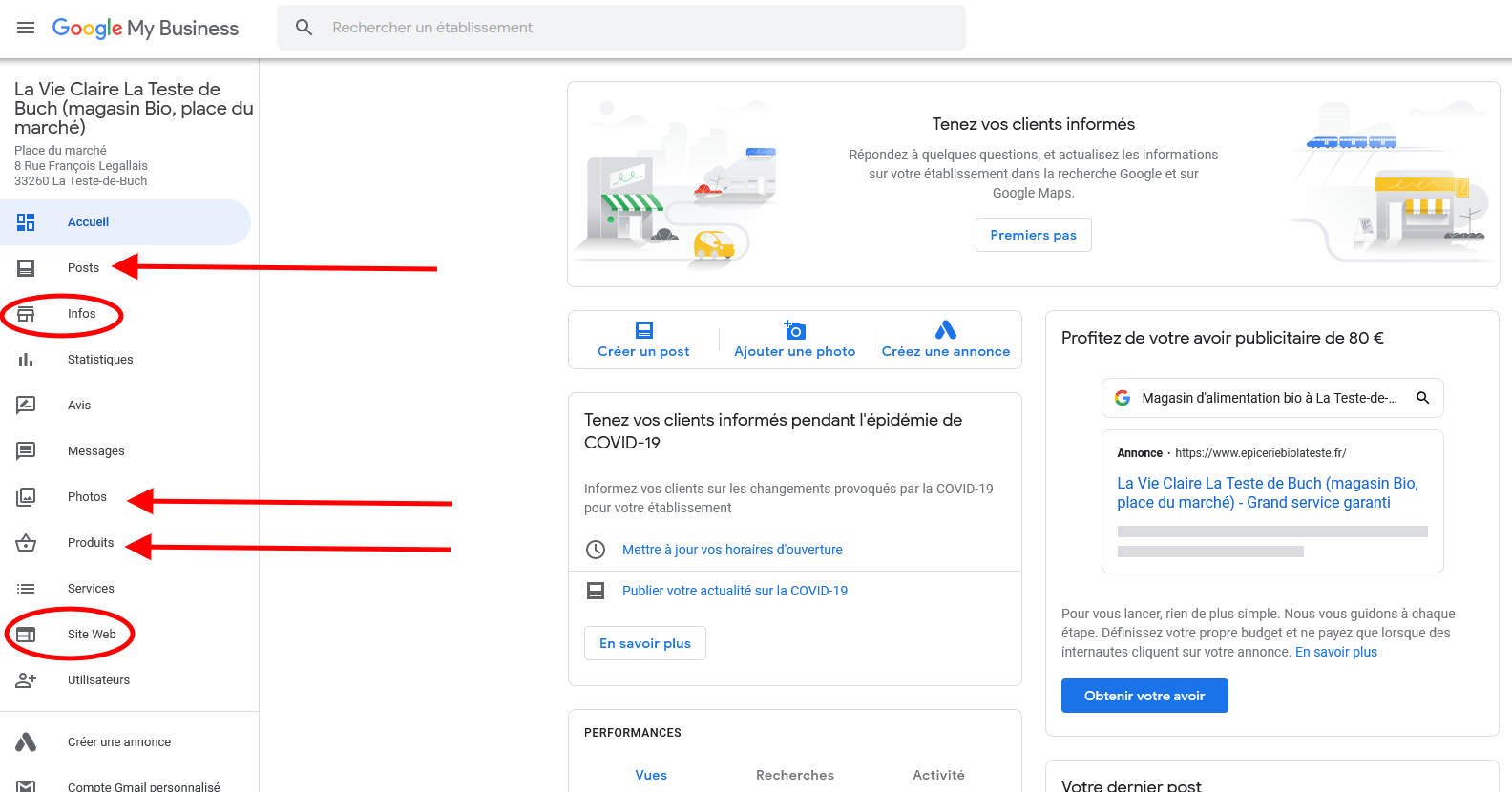
Task: Click the Google My Business logo
Action: 145,28
